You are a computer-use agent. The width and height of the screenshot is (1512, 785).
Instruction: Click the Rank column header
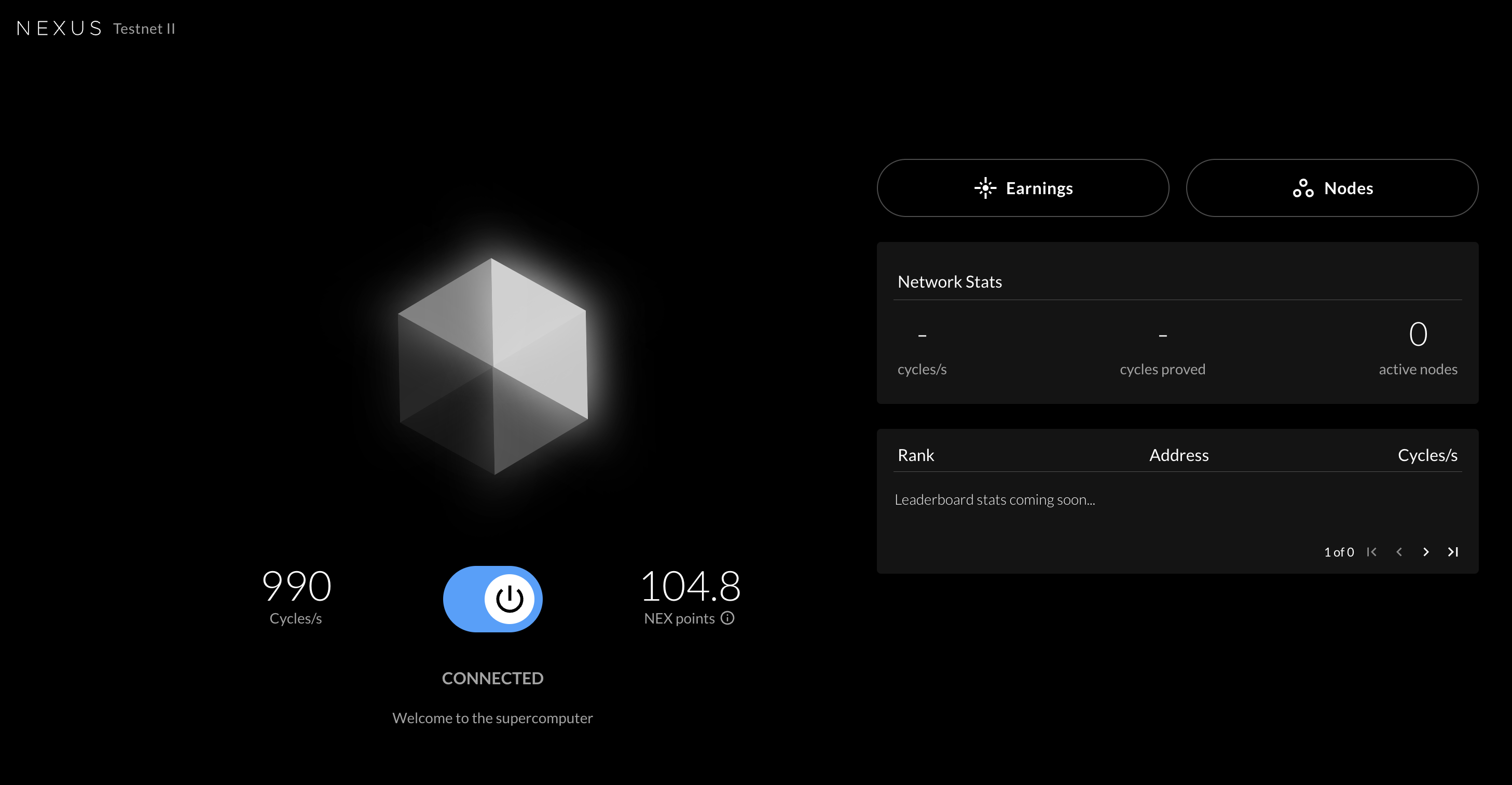[x=916, y=455]
